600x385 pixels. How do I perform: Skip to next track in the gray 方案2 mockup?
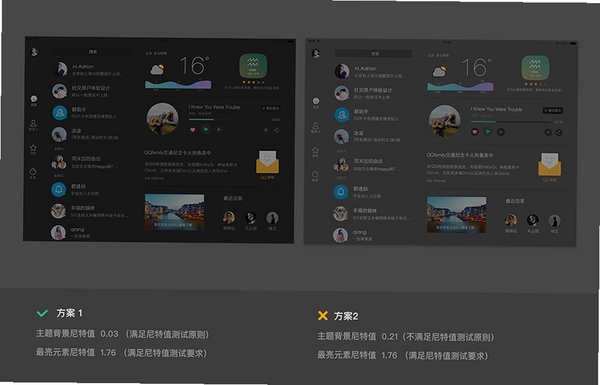(x=501, y=132)
